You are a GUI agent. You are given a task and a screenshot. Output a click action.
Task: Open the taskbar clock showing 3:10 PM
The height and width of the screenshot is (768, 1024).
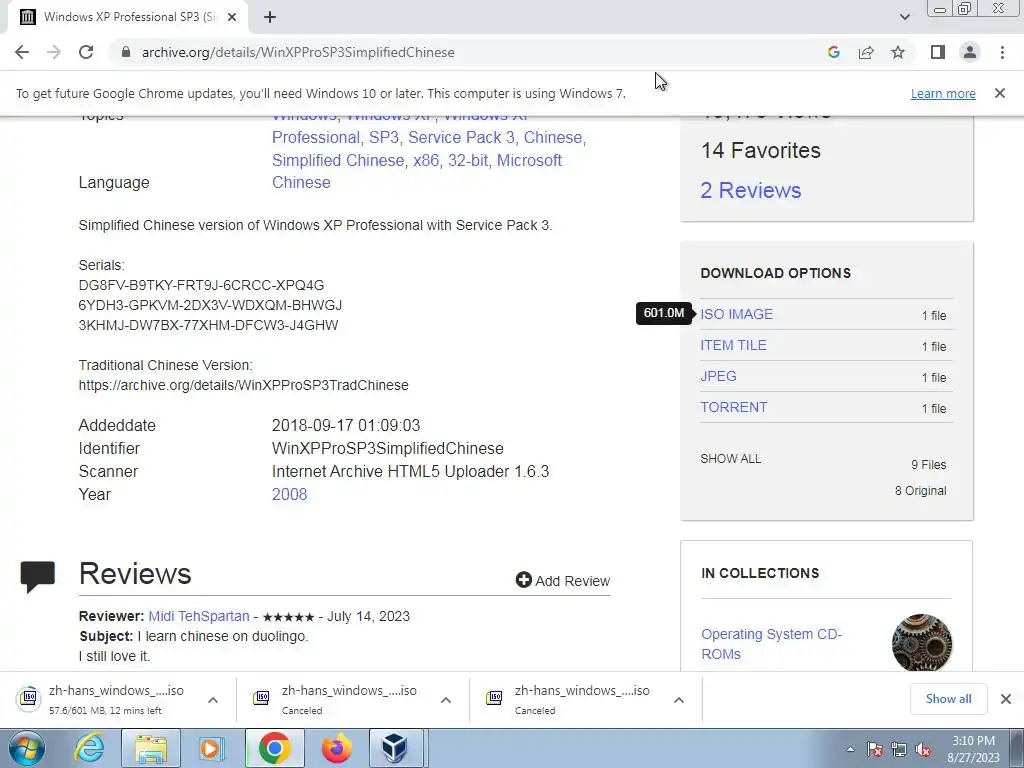[973, 749]
